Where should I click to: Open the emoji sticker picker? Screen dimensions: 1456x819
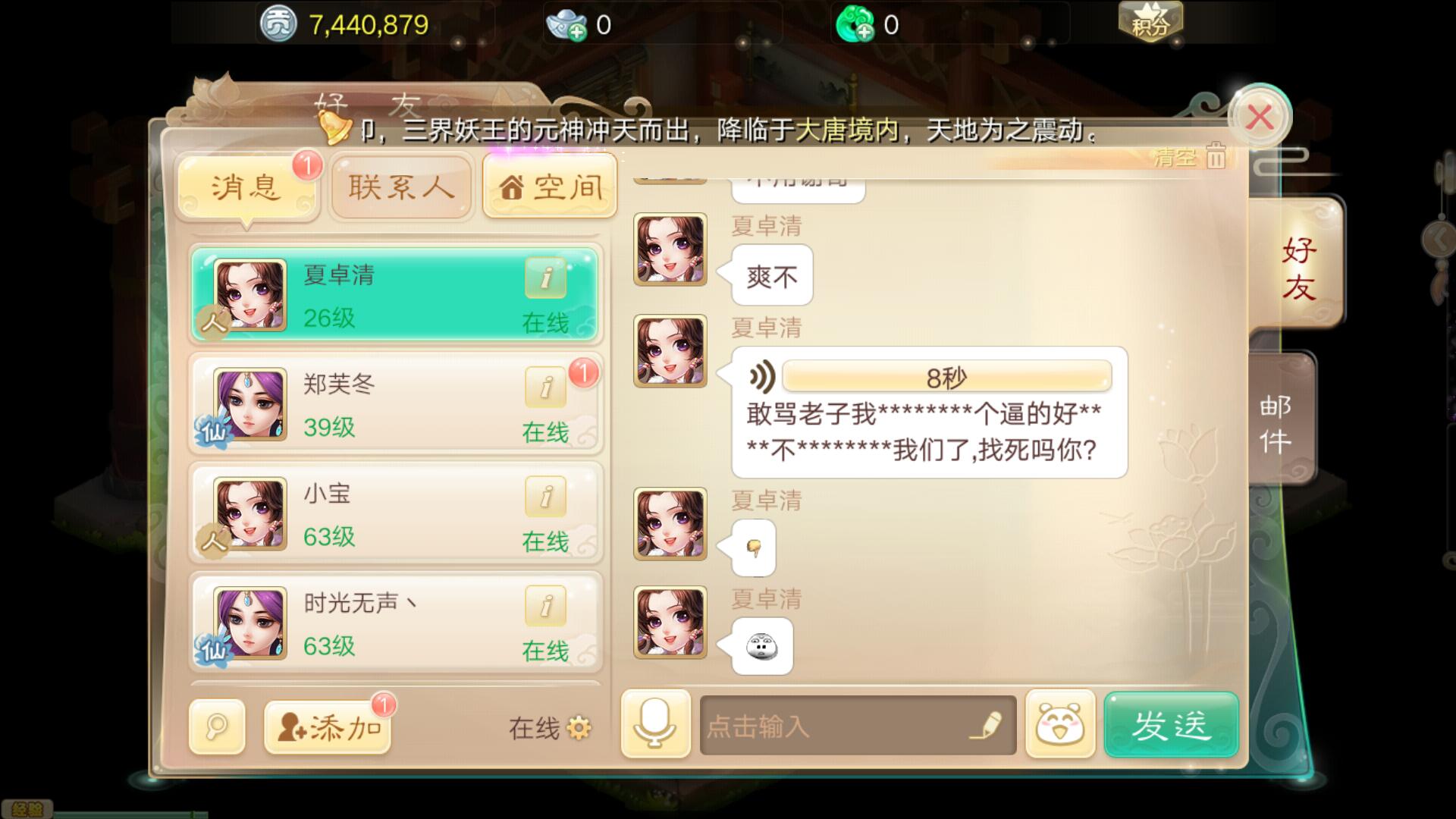click(x=1060, y=723)
